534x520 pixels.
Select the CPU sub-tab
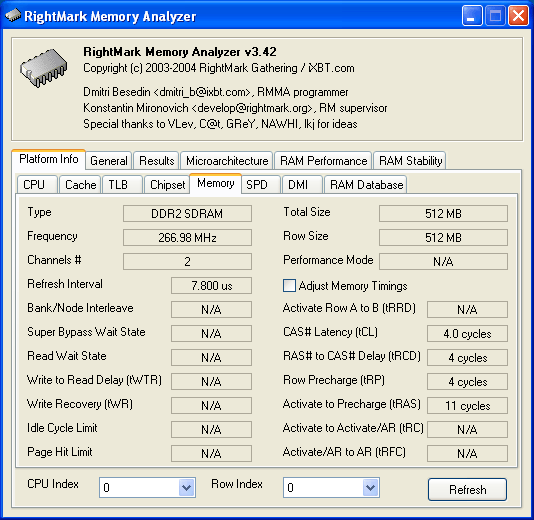point(37,185)
